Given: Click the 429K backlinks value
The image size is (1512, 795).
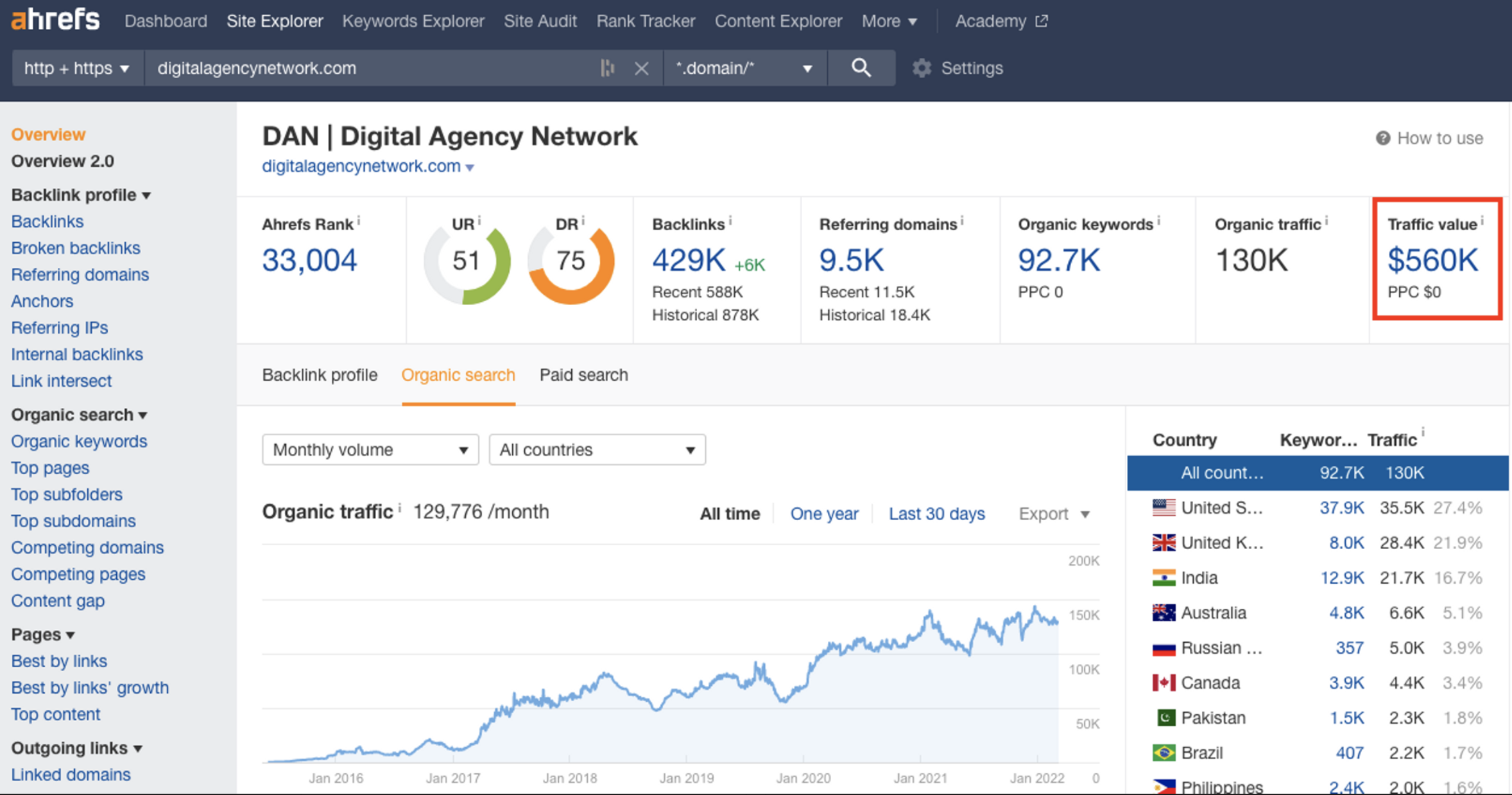Looking at the screenshot, I should click(689, 261).
